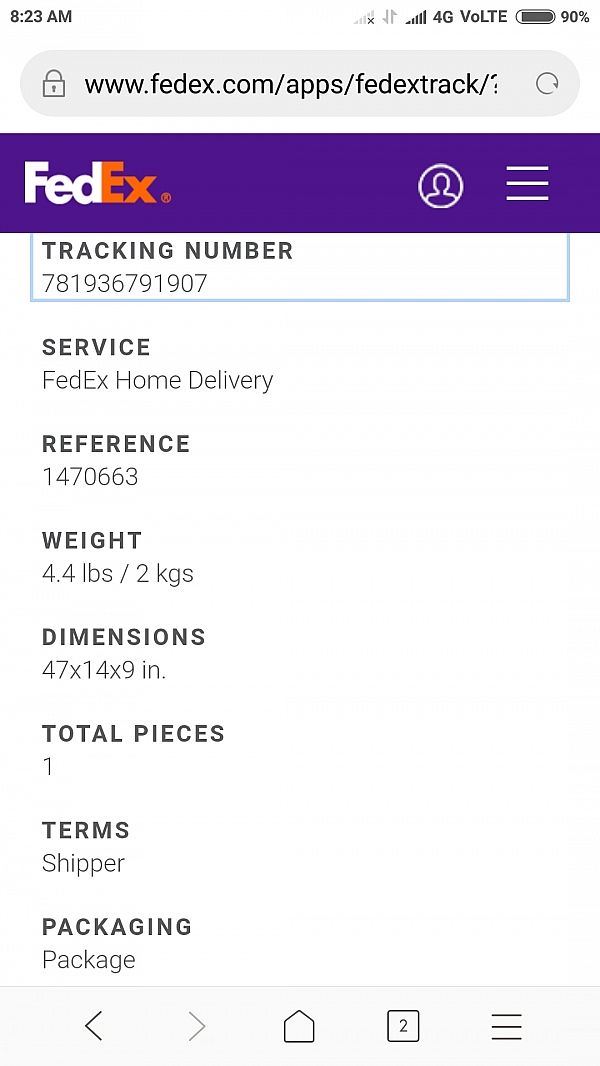Tap the dimensions value 47x14x9 in.
Viewport: 600px width, 1066px height.
point(104,670)
